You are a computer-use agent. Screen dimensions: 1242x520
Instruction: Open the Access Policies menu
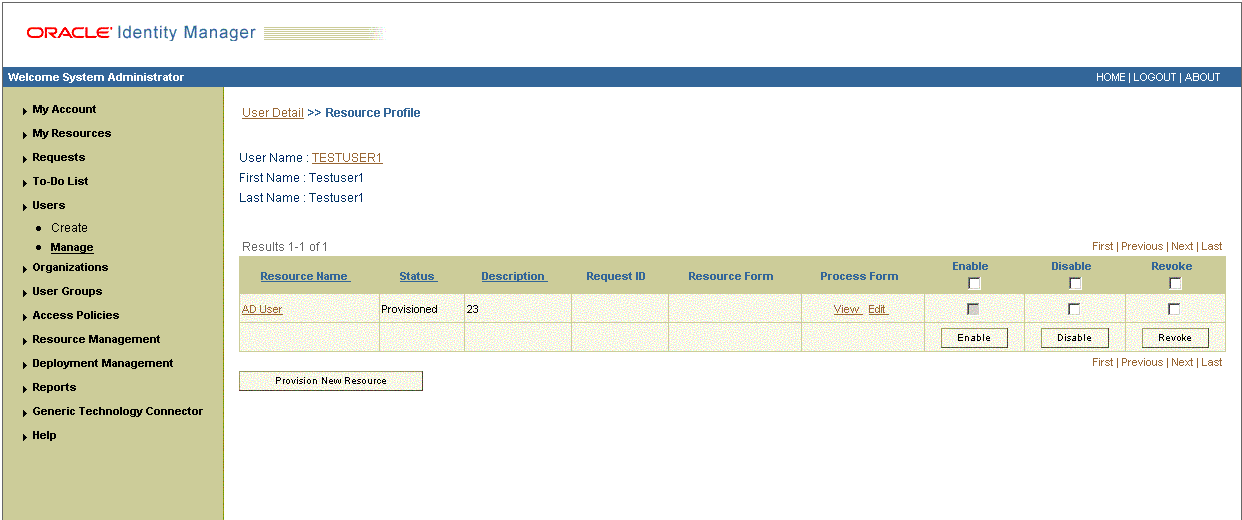coord(76,315)
